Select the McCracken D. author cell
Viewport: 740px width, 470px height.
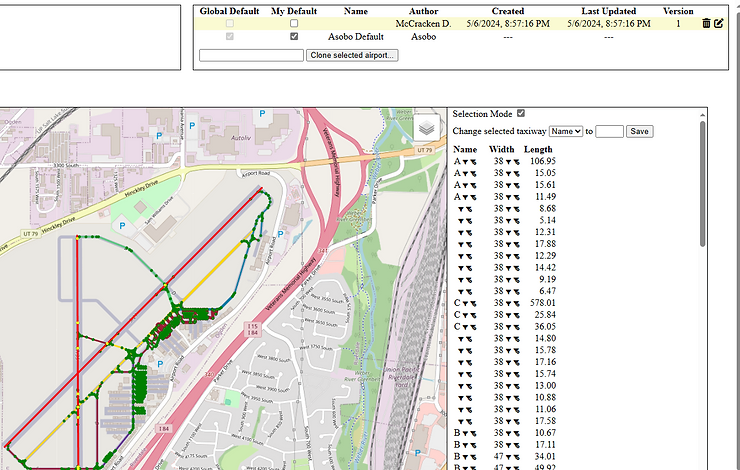[423, 23]
